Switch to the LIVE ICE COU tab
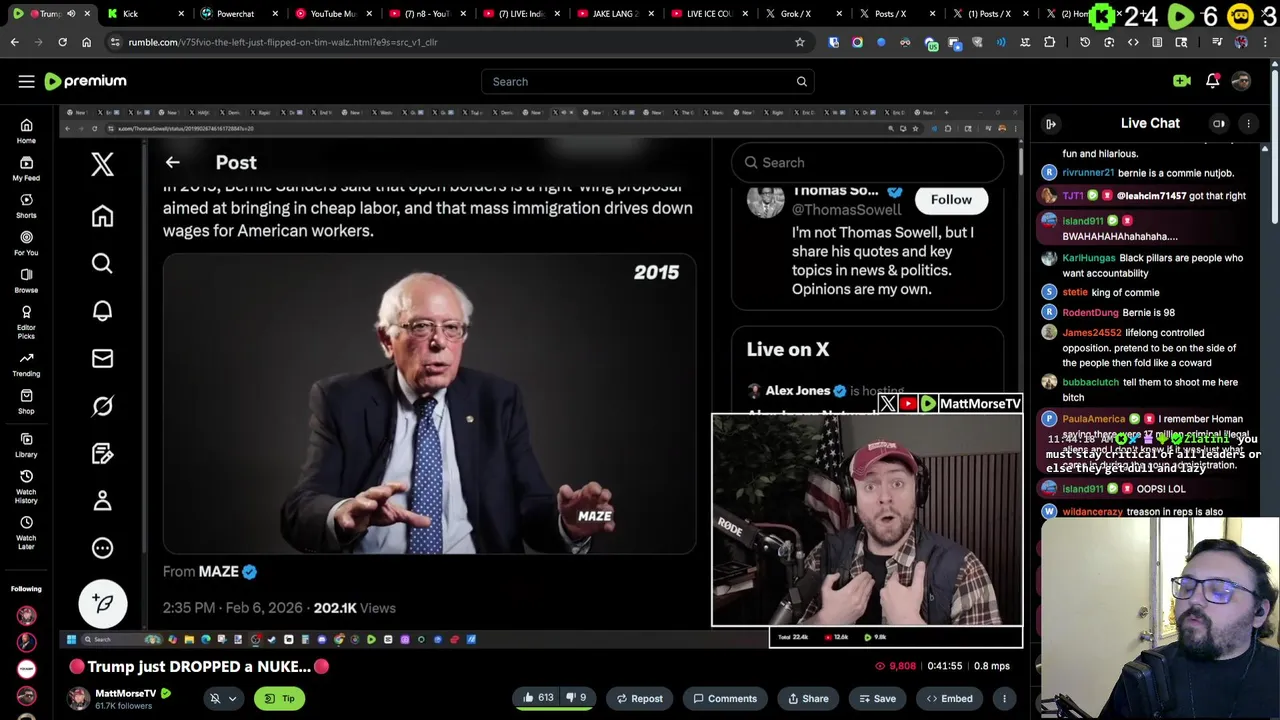 click(709, 14)
